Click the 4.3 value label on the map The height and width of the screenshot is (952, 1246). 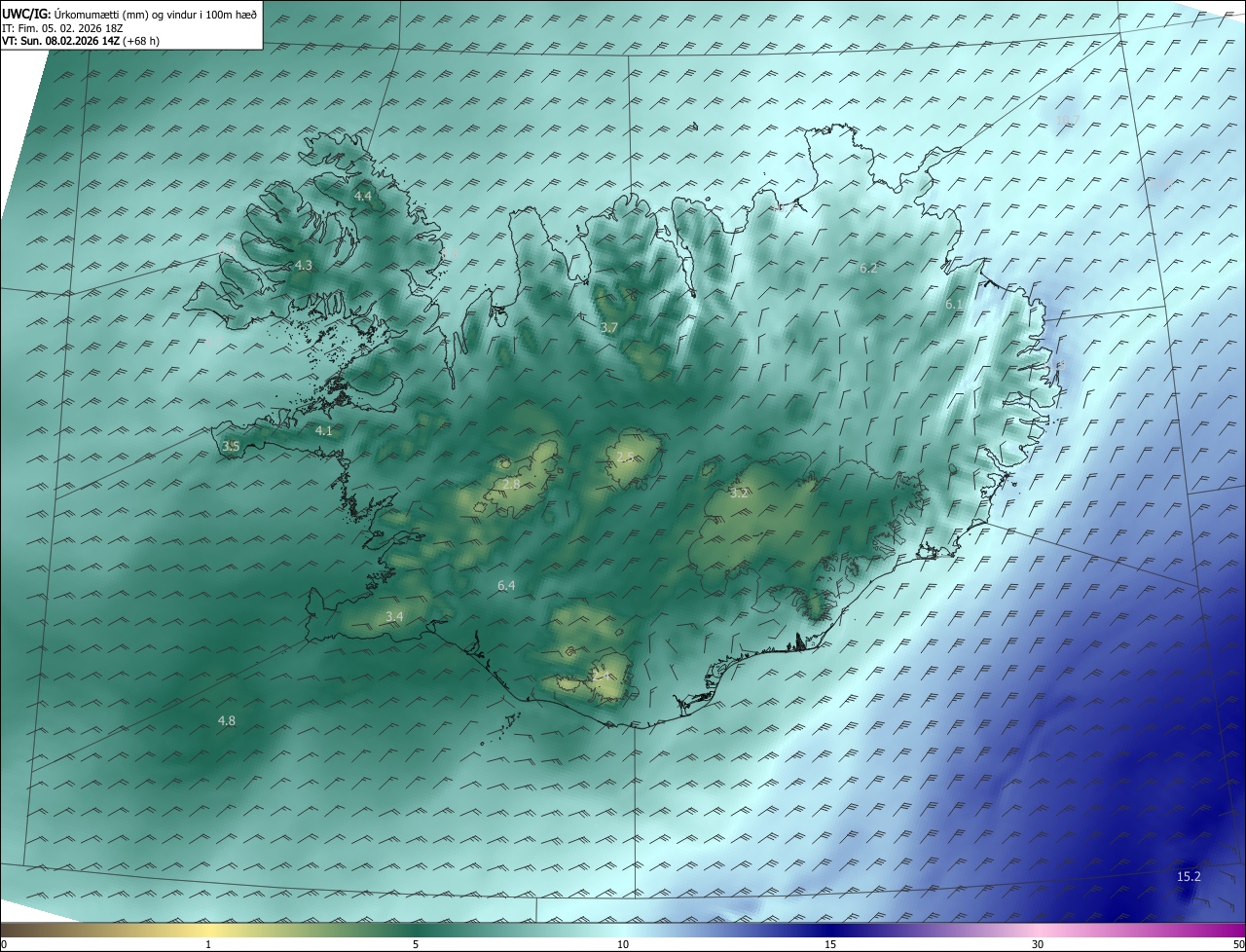(304, 266)
